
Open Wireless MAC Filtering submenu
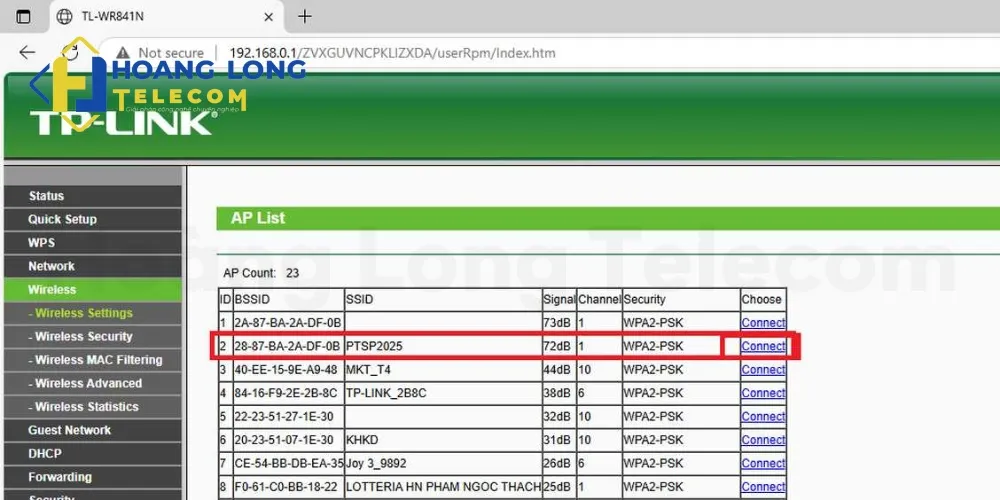[93, 360]
